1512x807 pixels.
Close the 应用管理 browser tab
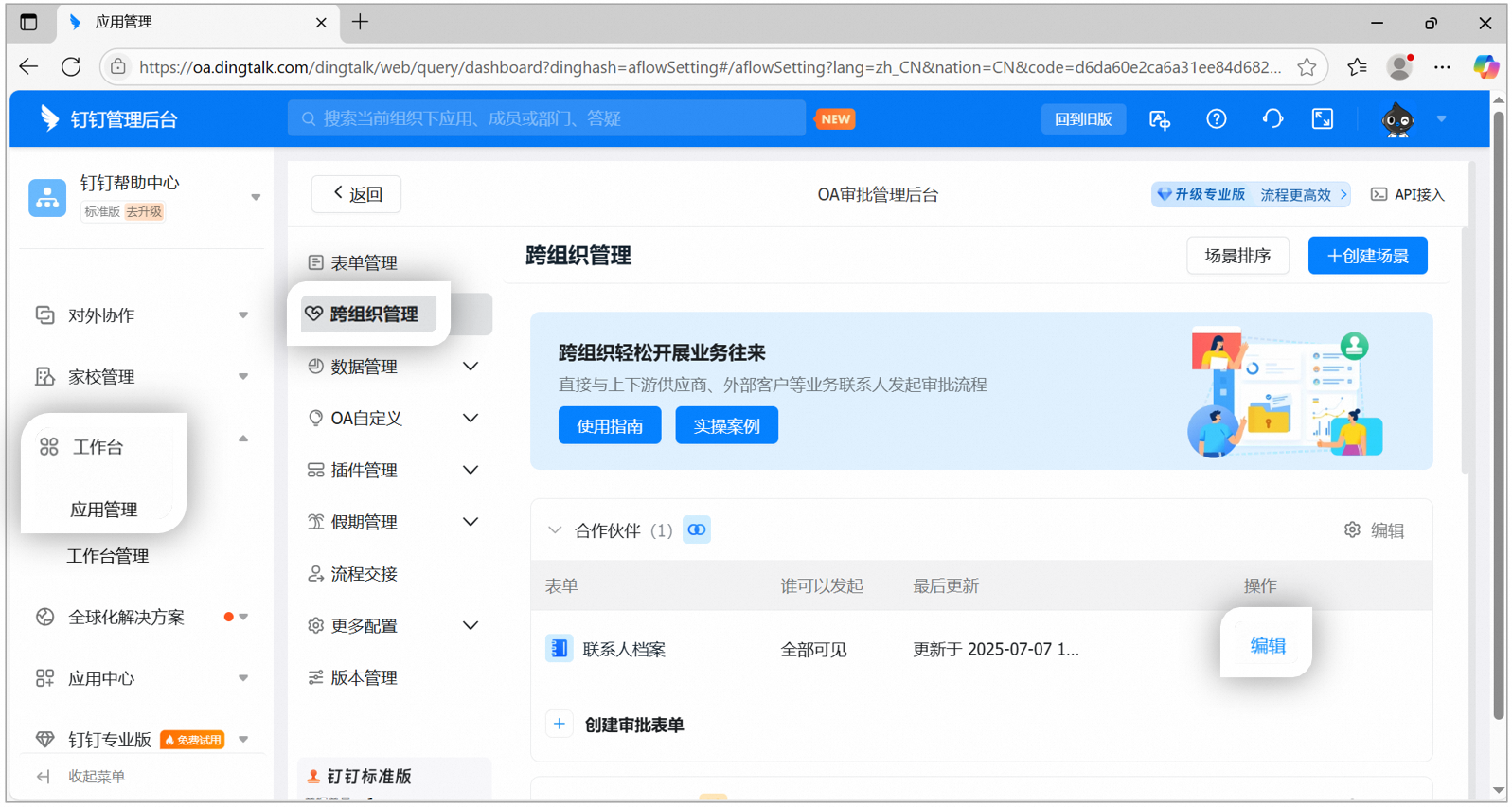click(x=321, y=22)
